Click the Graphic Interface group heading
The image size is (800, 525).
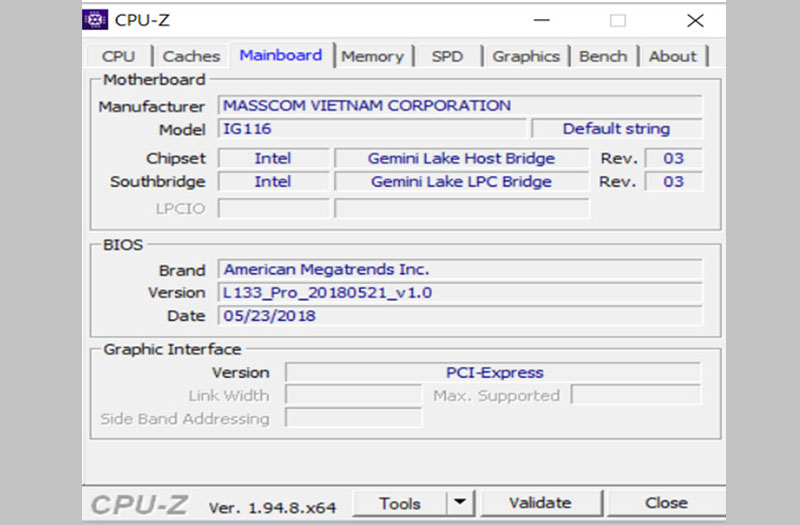172,349
